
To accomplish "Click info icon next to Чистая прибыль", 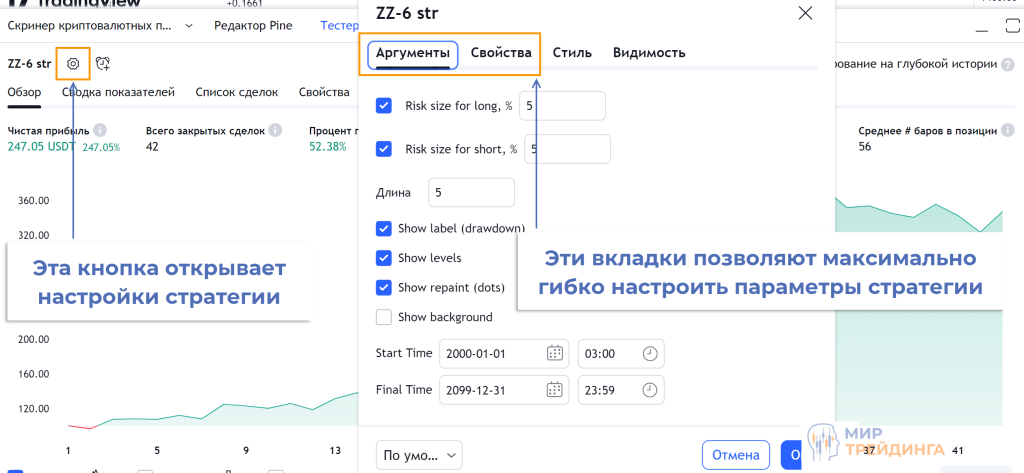I will tap(100, 131).
